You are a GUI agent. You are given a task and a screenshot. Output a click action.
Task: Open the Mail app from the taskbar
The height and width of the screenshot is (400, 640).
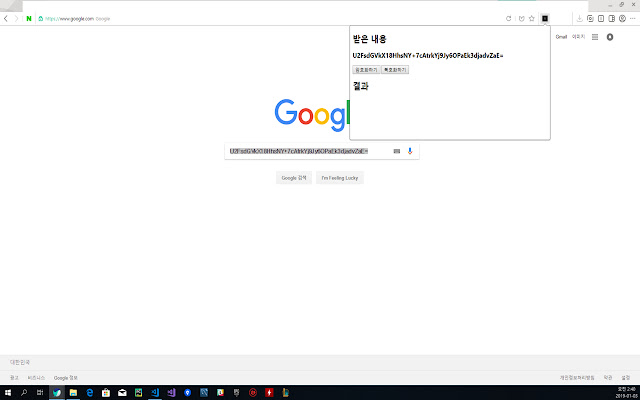[x=122, y=393]
